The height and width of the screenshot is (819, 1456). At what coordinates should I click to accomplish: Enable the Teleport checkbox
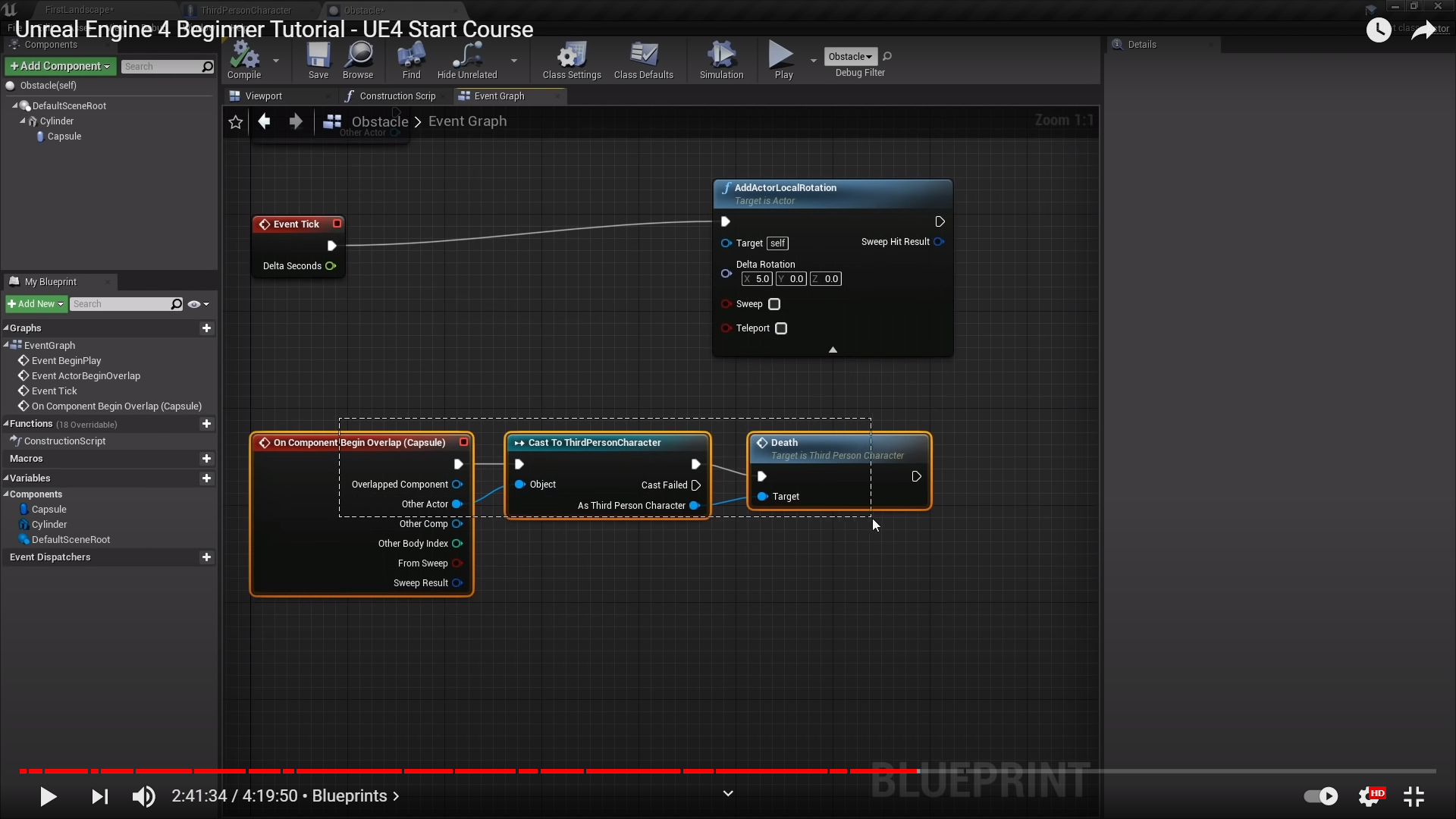[x=781, y=328]
